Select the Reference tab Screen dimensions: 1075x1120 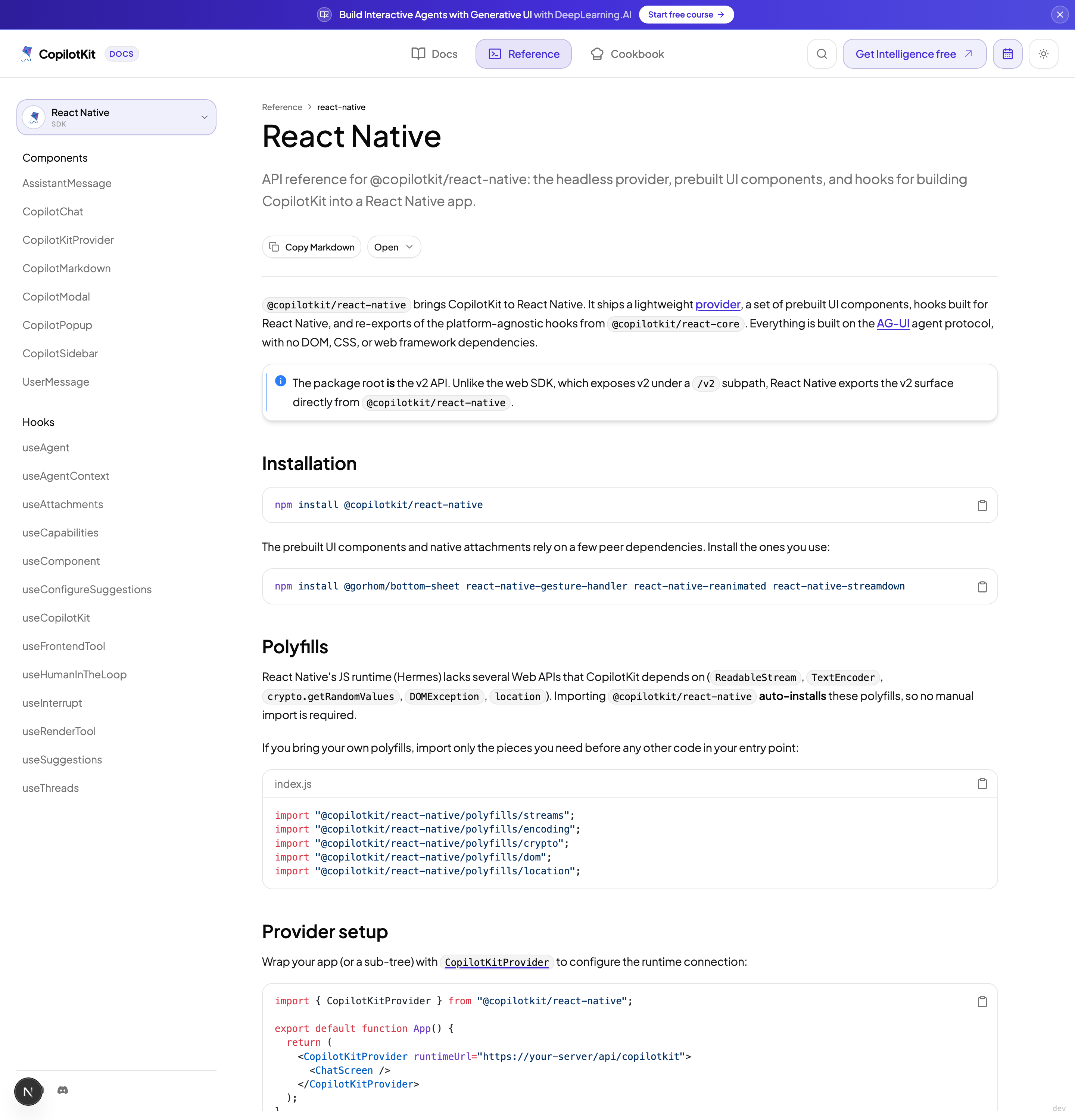click(x=523, y=54)
